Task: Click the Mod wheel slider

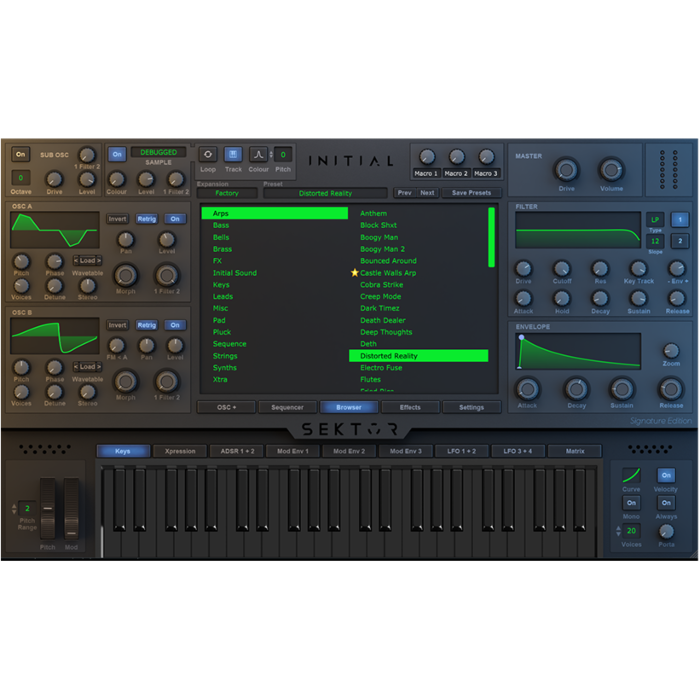Action: [71, 508]
